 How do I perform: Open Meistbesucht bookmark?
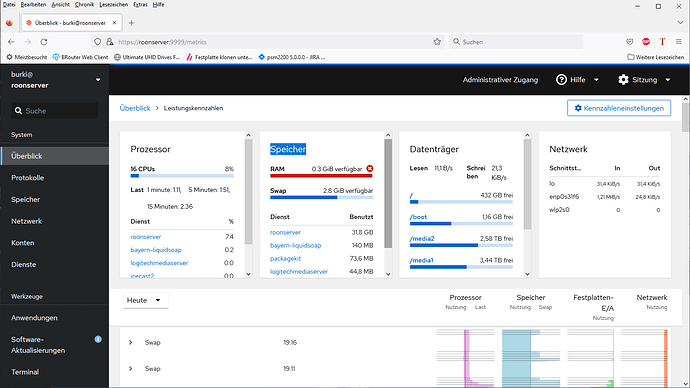pyautogui.click(x=27, y=57)
